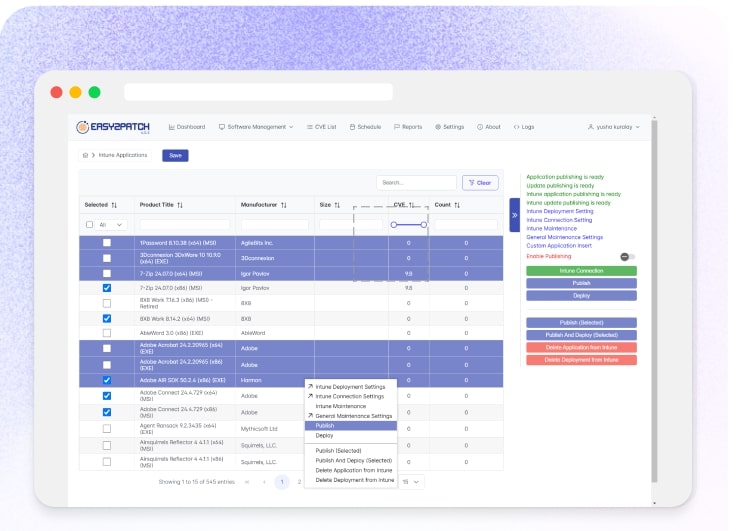Click the Manufacturer filter input
This screenshot has width=752, height=531.
[x=275, y=224]
